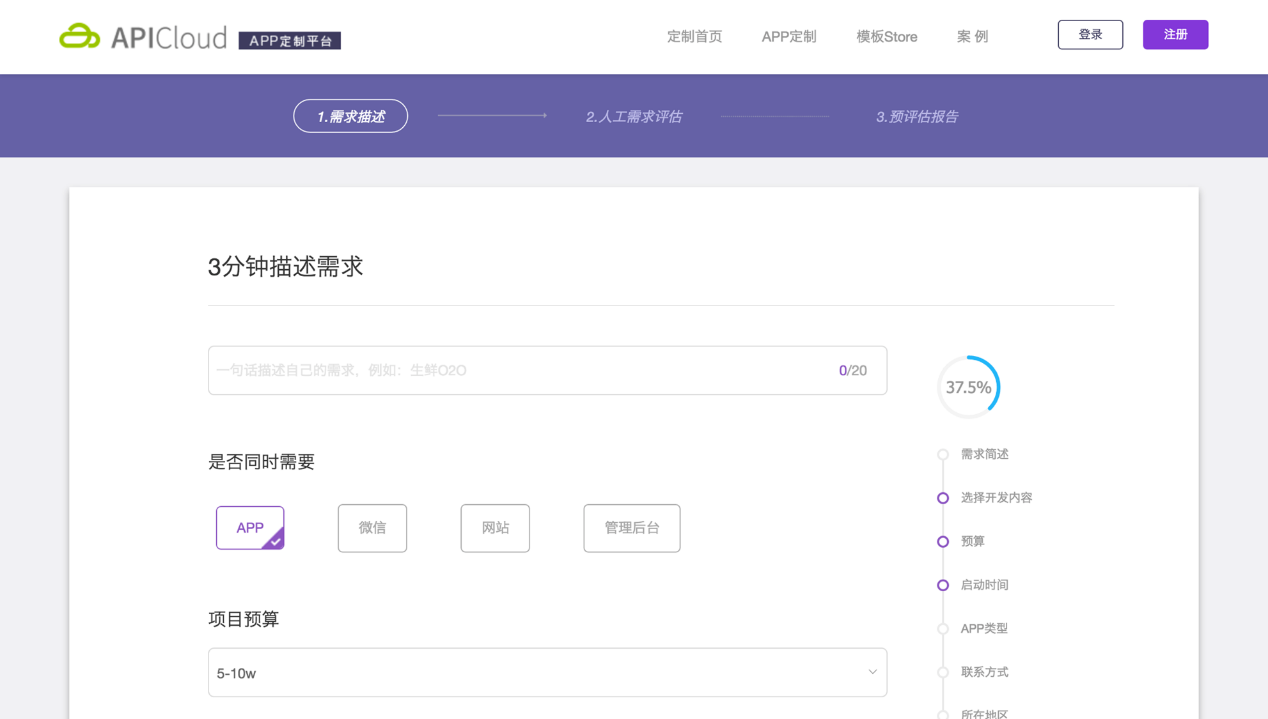The height and width of the screenshot is (719, 1268).
Task: Focus the one-sentence requirement input field
Action: [x=547, y=370]
